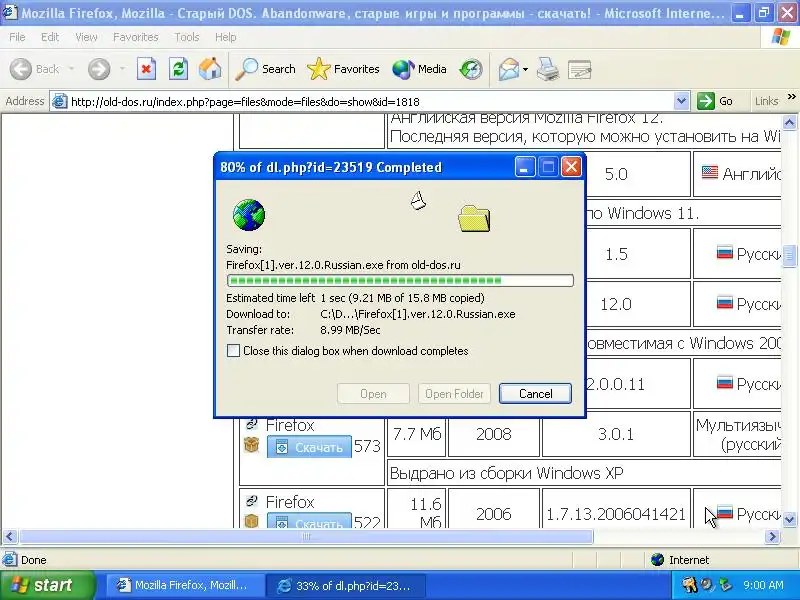This screenshot has height=600, width=800.
Task: Click the Mail envelope icon
Action: pyautogui.click(x=509, y=69)
